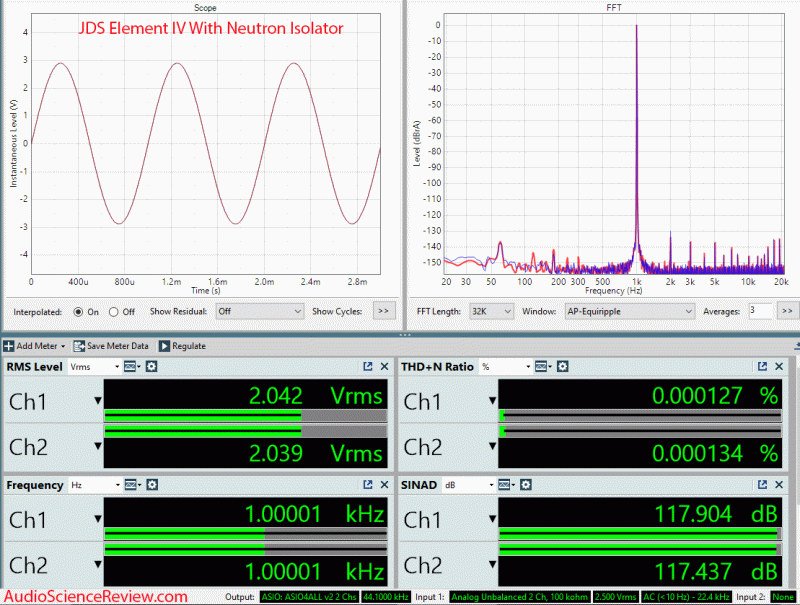Click SINAD Ch2 117.437 dB reading

pos(716,571)
